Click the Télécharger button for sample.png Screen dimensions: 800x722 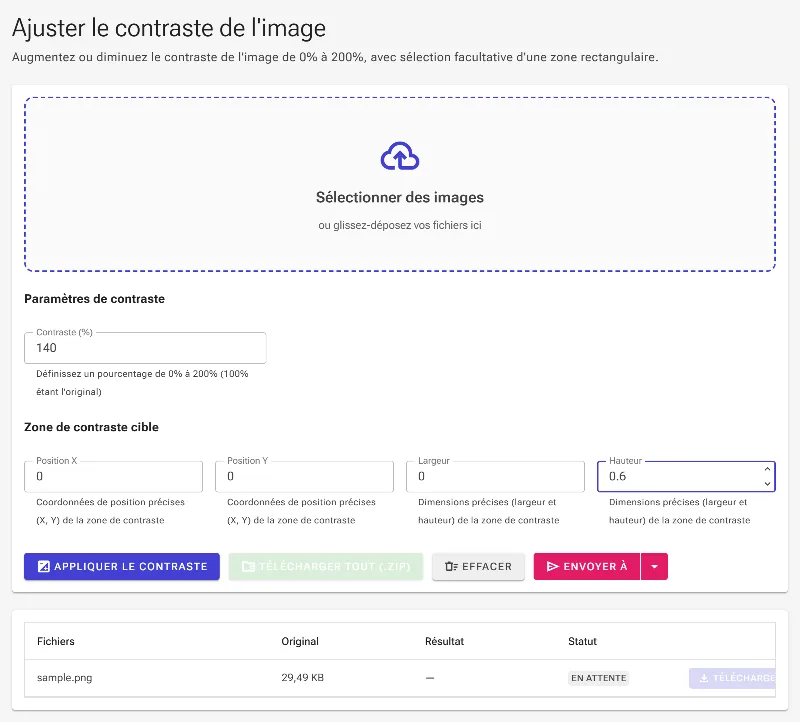click(732, 678)
